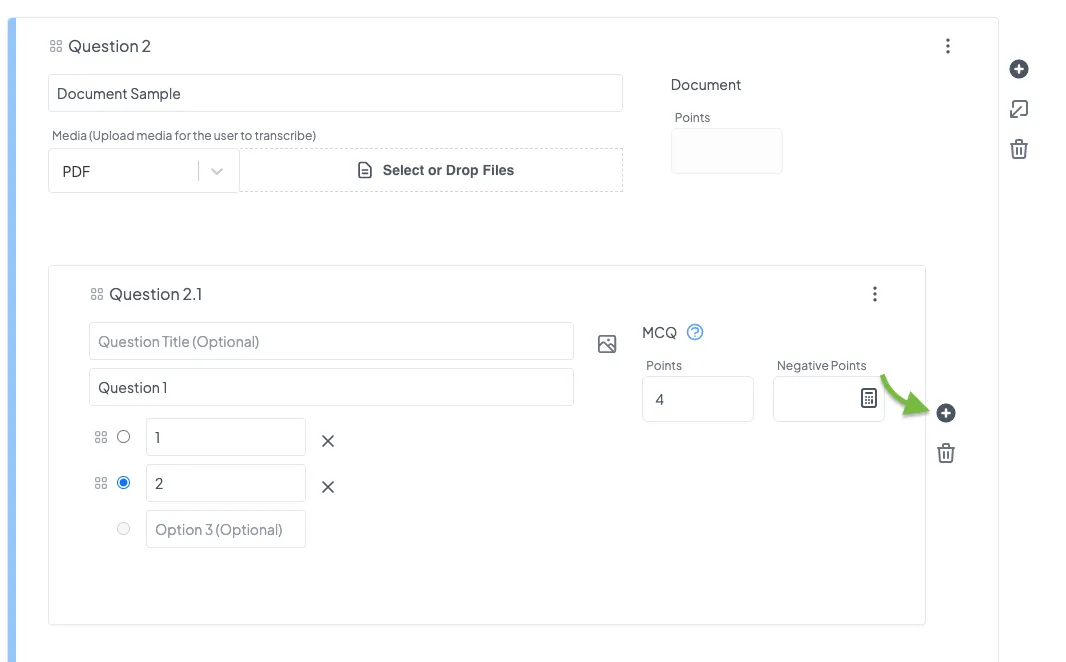Add an image to Question 2.1
1066x662 pixels.
(x=607, y=344)
